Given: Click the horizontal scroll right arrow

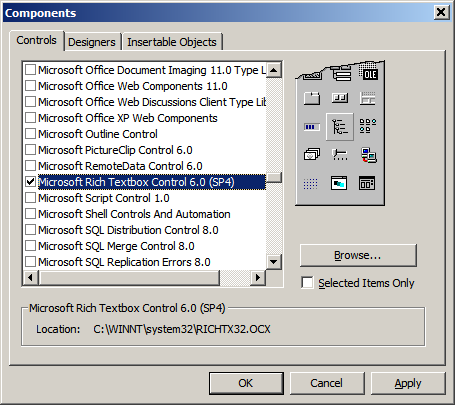Looking at the screenshot, I should pos(258,277).
